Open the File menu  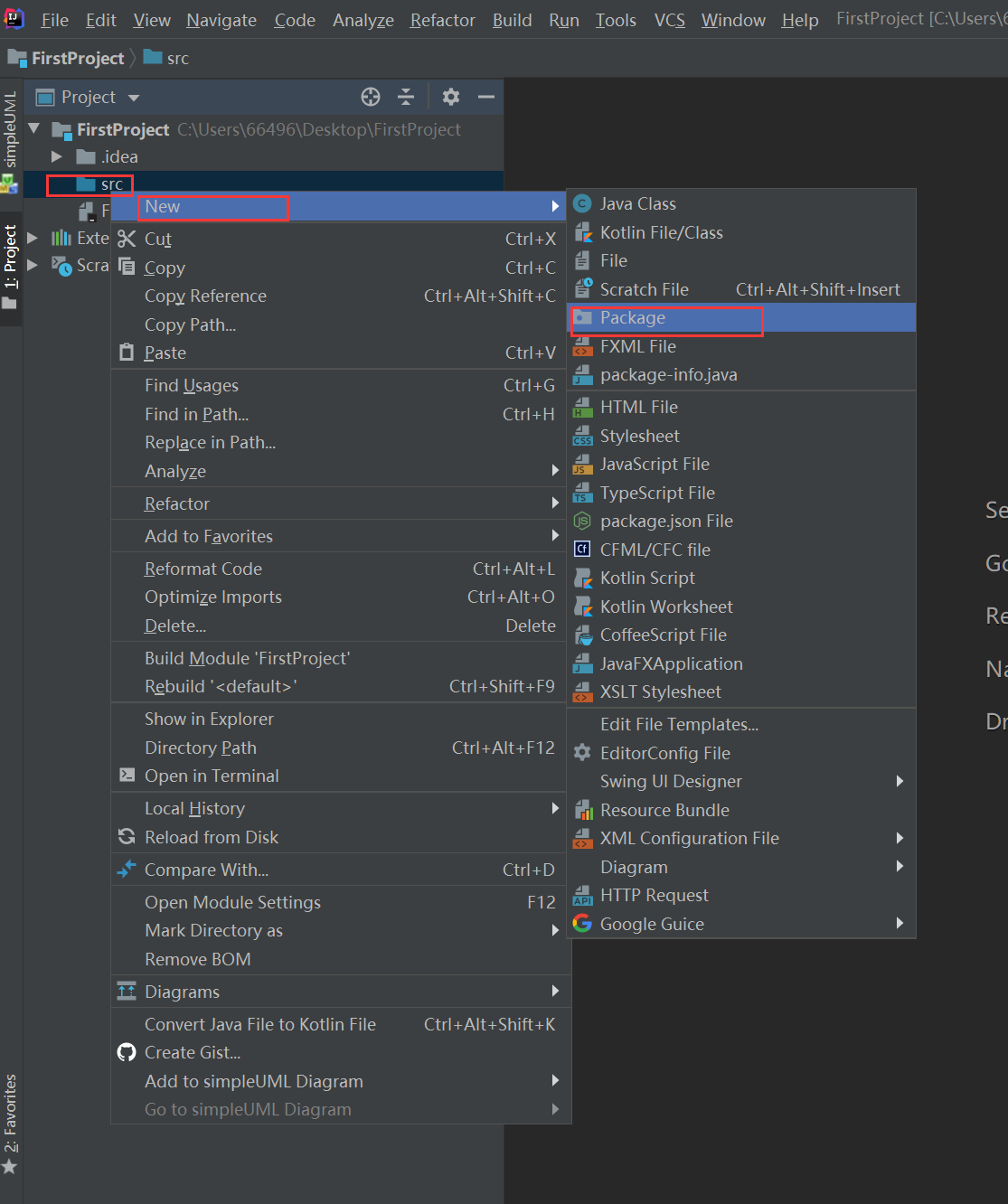tap(55, 20)
